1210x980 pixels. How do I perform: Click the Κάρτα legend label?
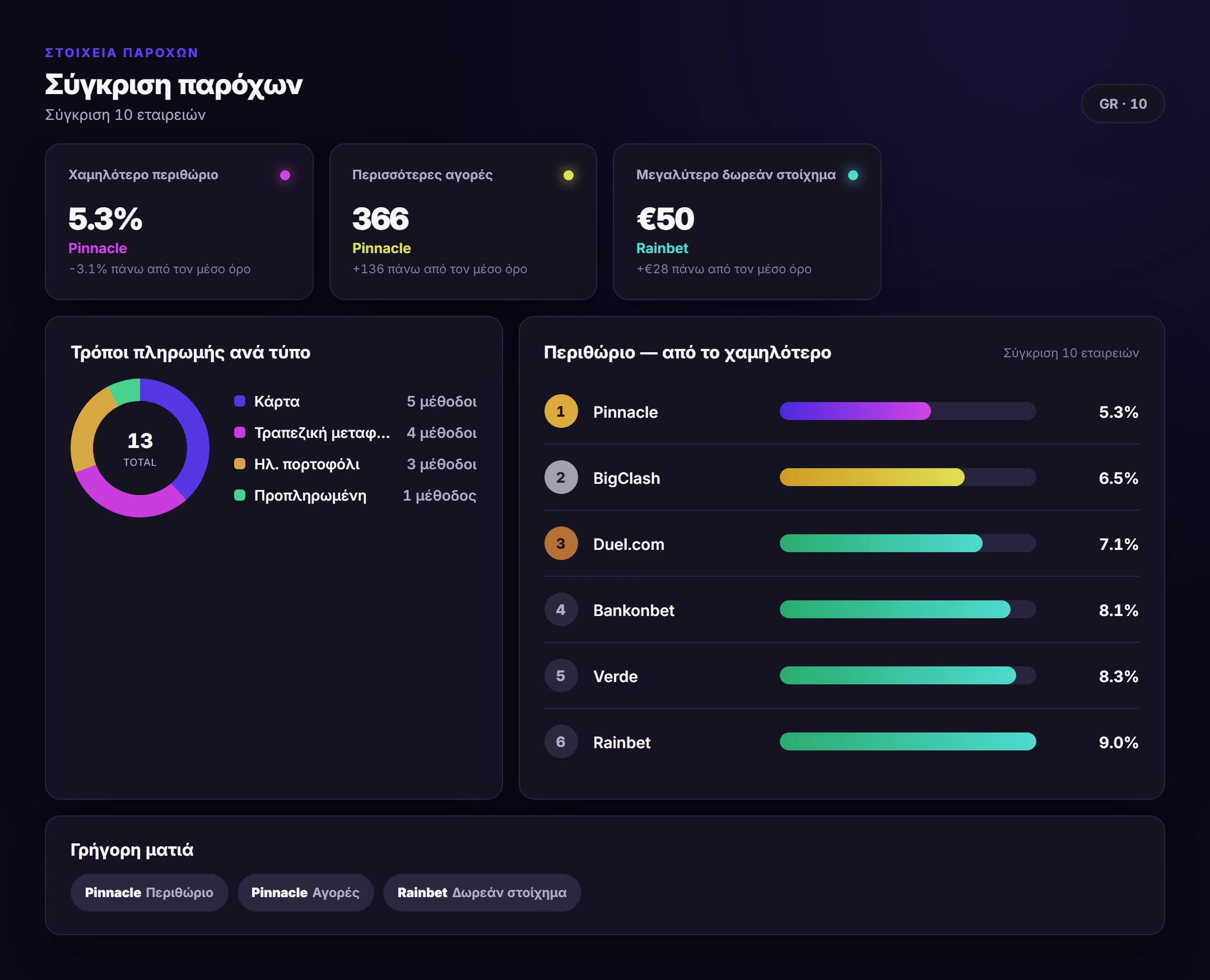[277, 402]
